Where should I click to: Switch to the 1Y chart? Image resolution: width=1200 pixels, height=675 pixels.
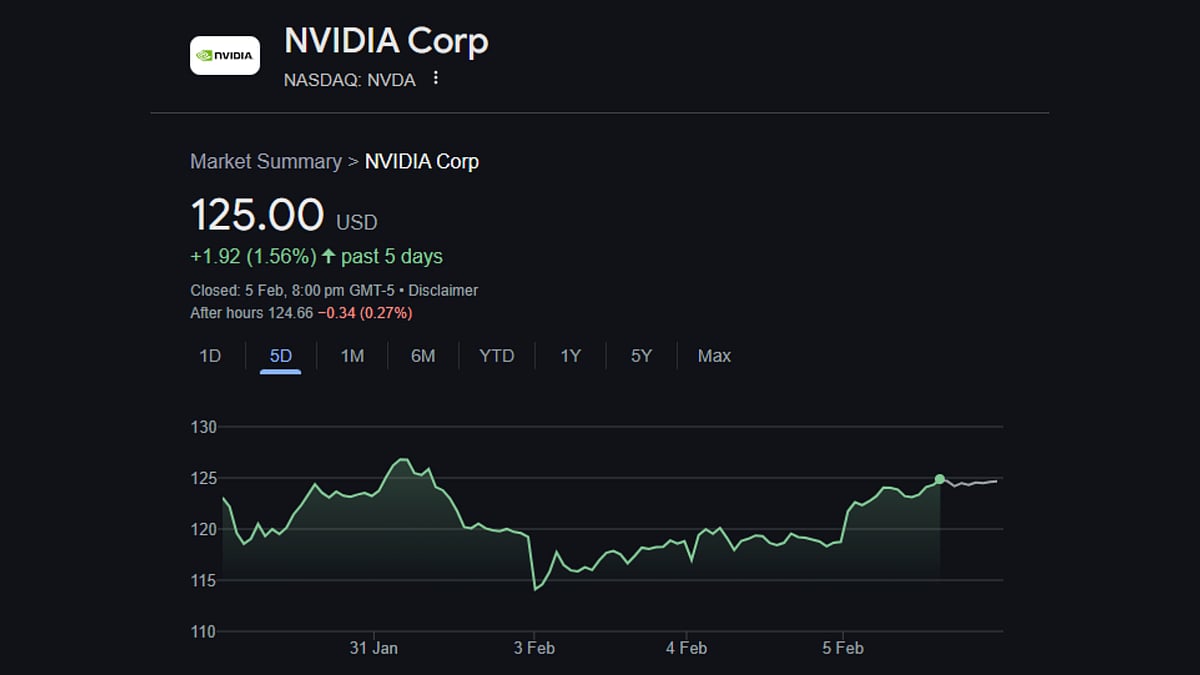coord(569,355)
